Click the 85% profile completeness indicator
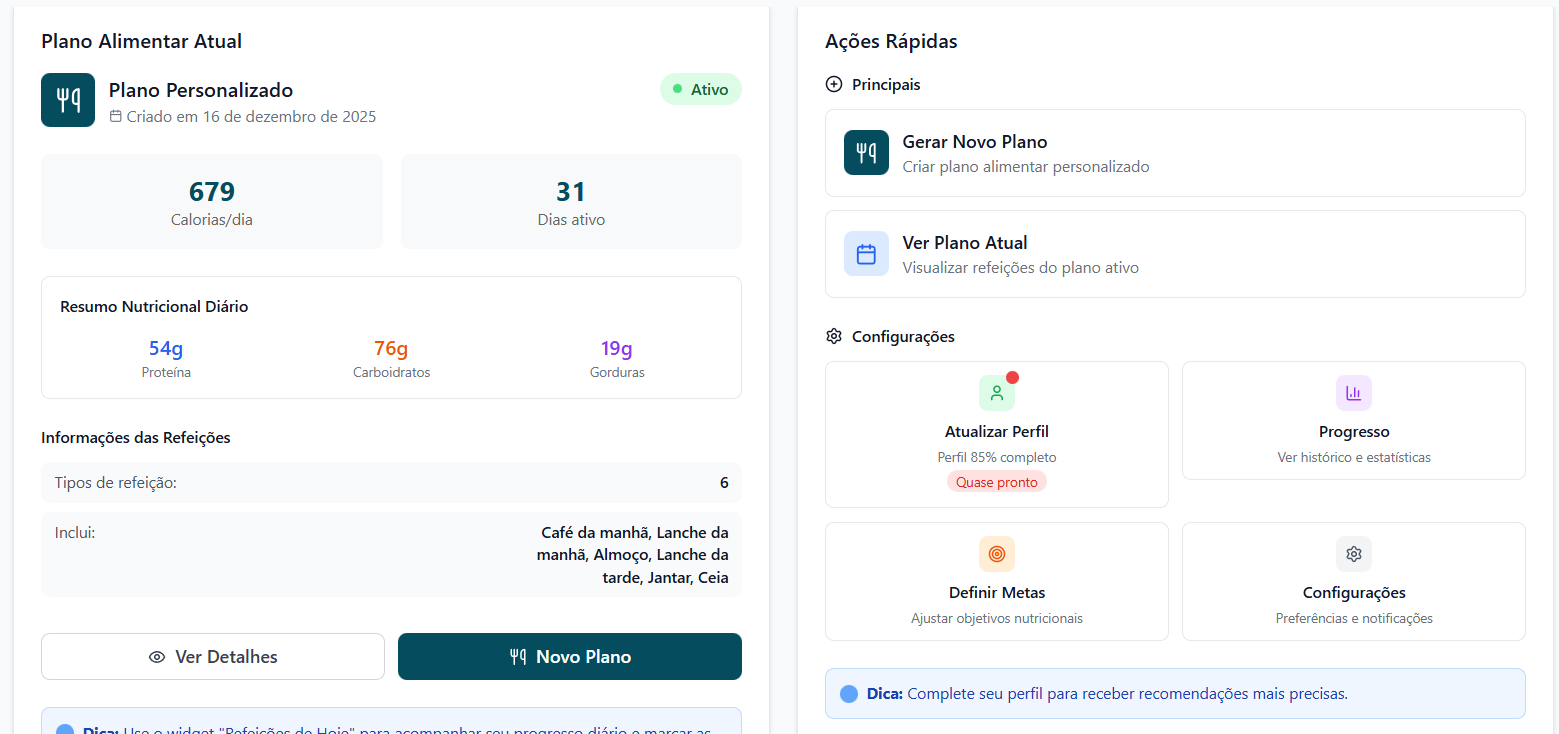This screenshot has width=1559, height=734. (996, 457)
